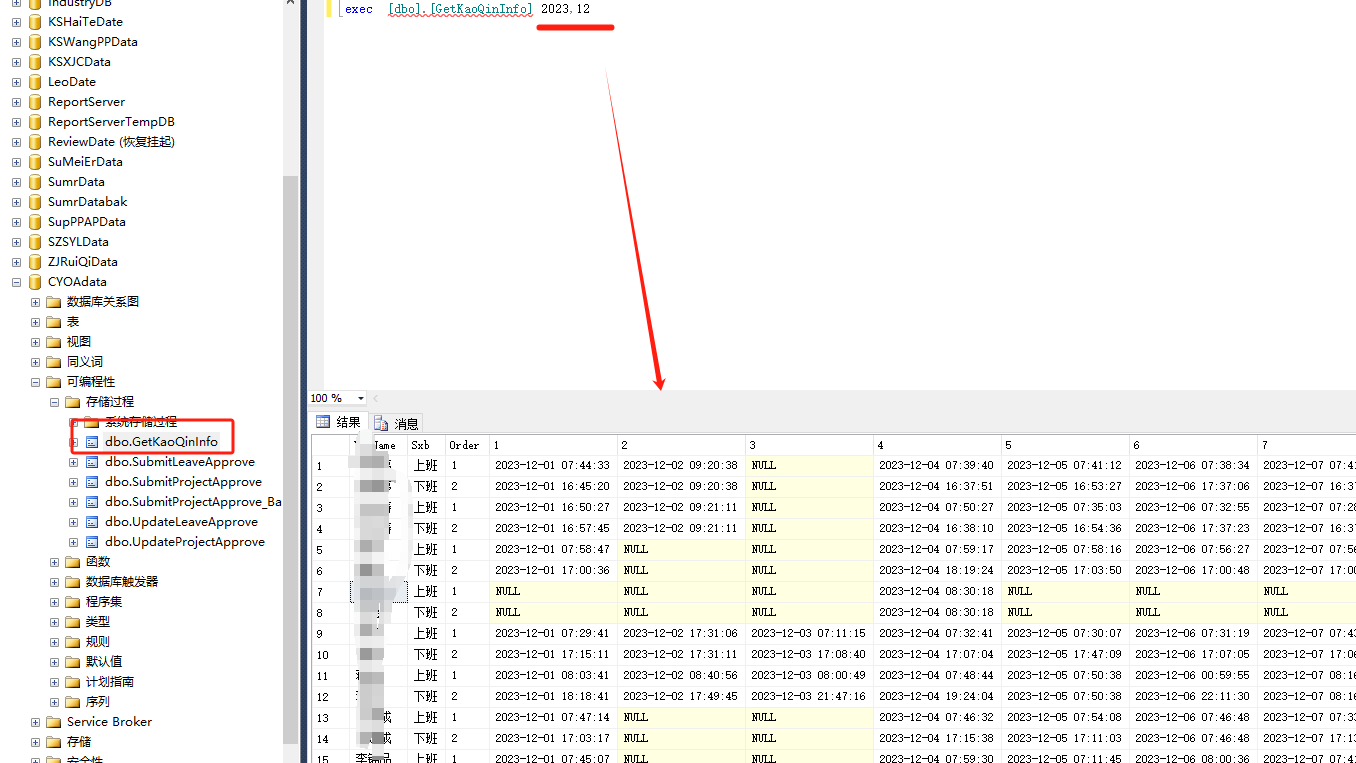Viewport: 1356px width, 763px height.
Task: Click the 程序集 folder icon
Action: point(73,602)
